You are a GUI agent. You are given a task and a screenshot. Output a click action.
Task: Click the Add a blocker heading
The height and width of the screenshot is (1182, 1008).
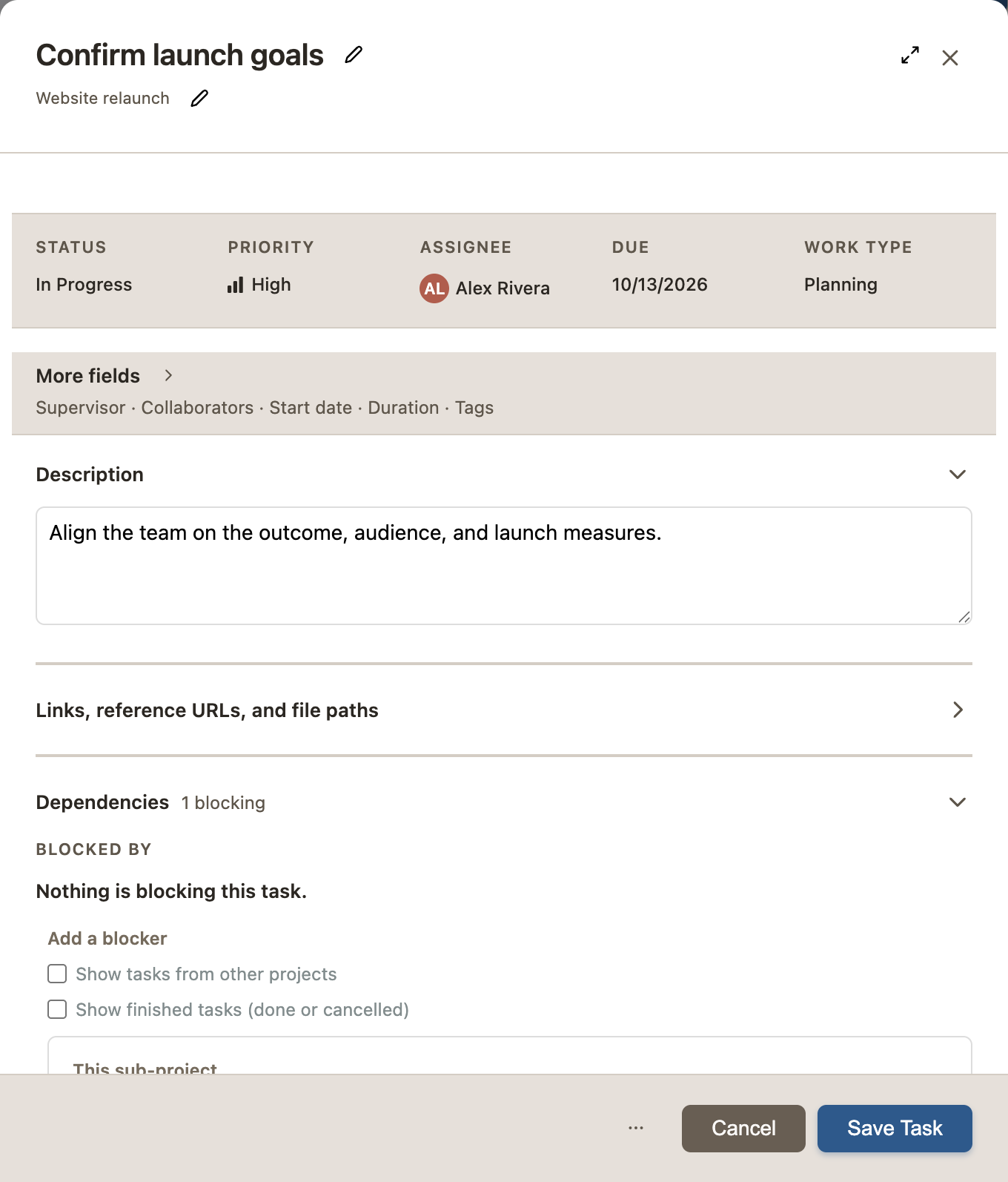[x=107, y=939]
